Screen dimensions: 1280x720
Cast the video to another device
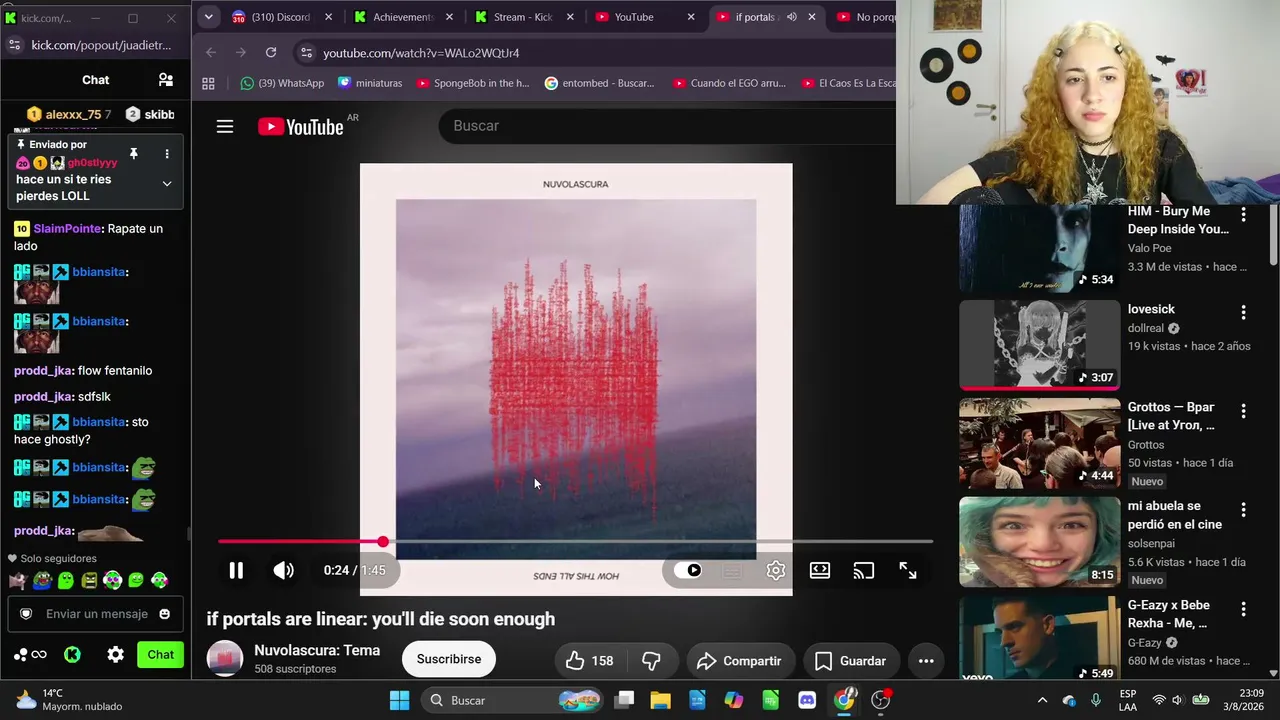[864, 570]
